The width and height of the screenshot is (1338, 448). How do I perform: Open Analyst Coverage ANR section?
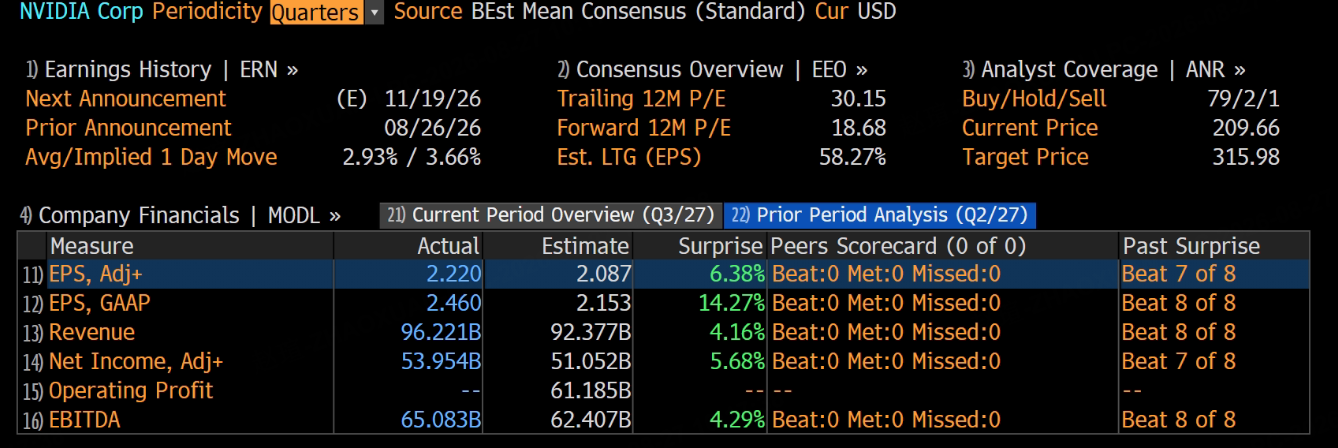pos(1104,70)
